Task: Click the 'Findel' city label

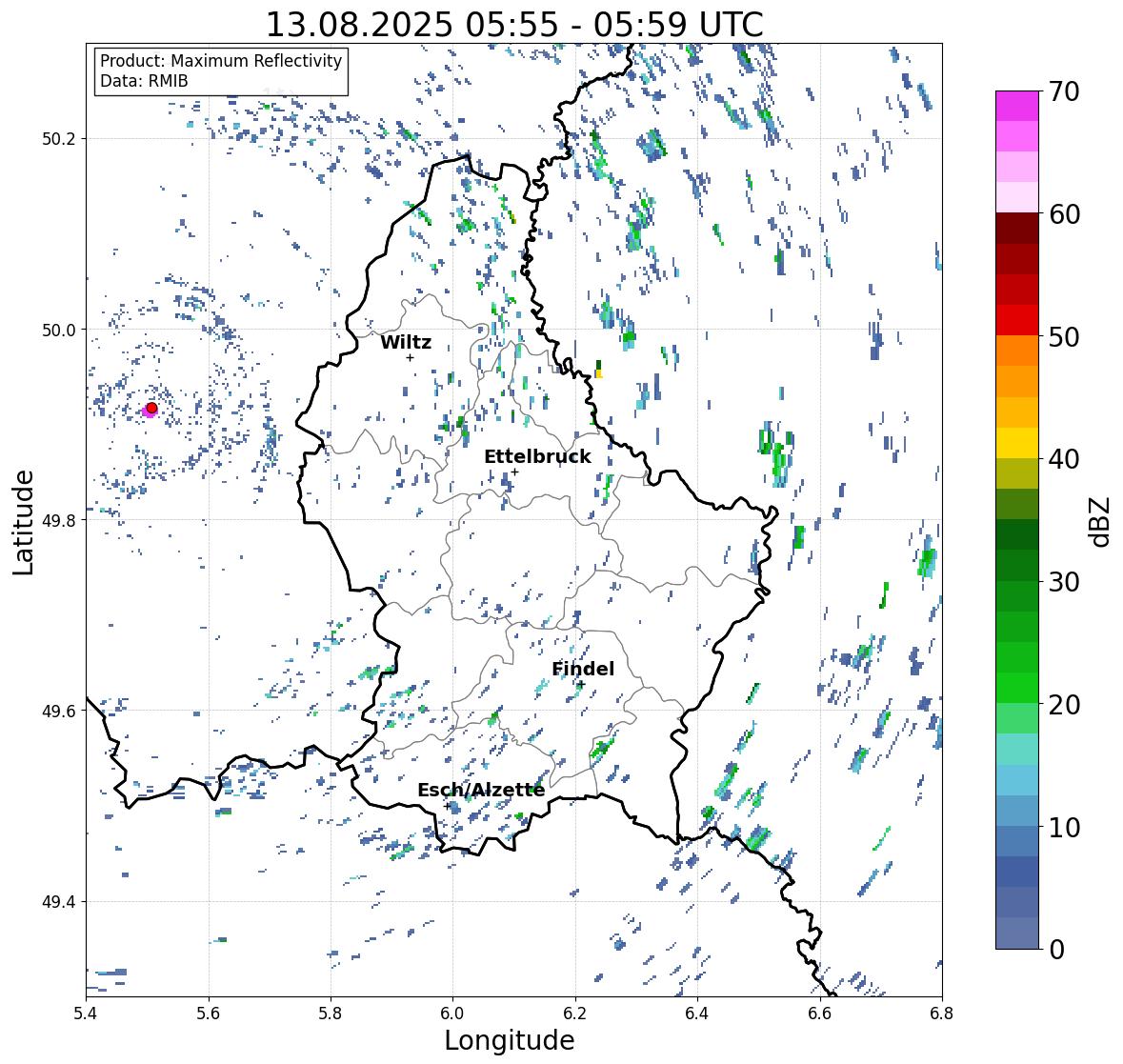Action: [583, 669]
